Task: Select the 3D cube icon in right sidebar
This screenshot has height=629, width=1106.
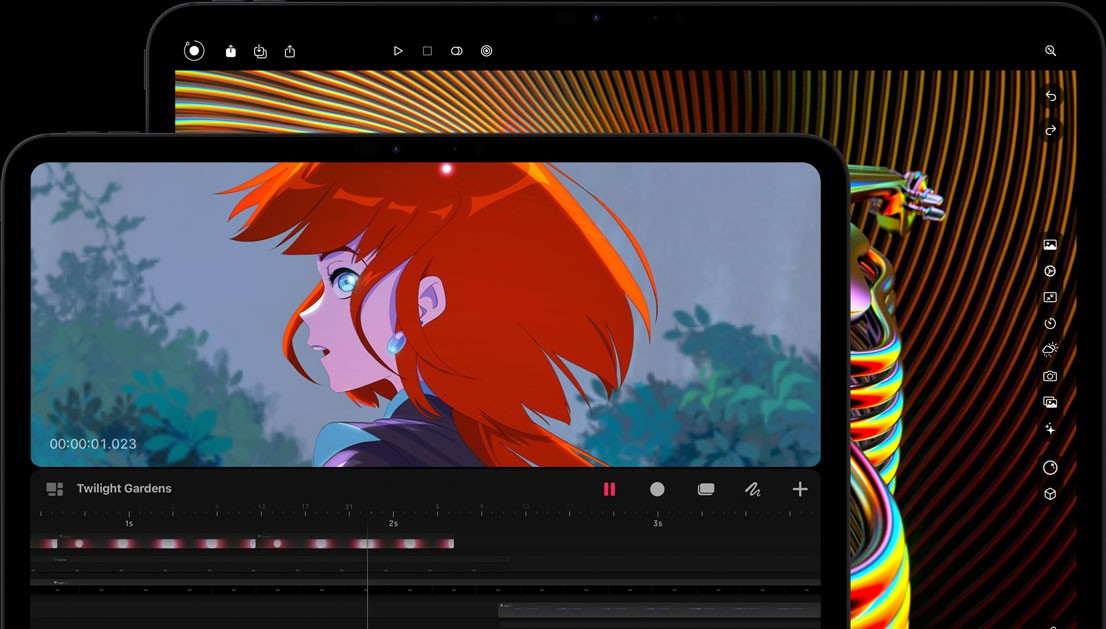Action: coord(1050,494)
